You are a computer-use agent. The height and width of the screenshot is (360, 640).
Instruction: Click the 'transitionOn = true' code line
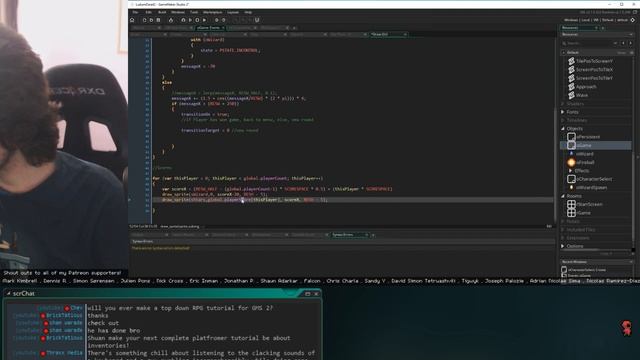[x=205, y=114]
